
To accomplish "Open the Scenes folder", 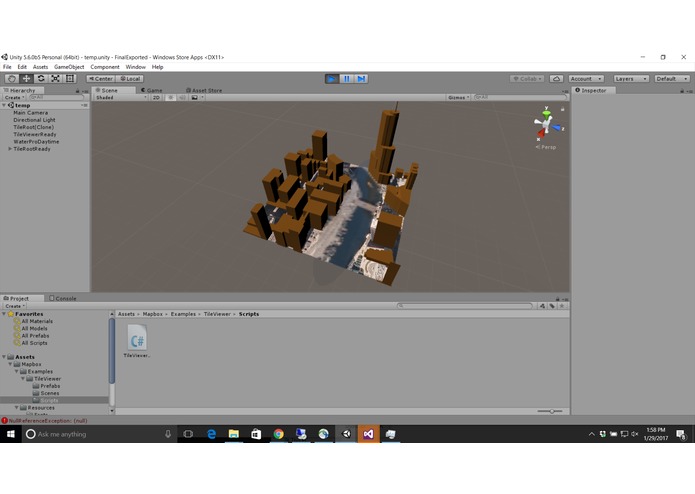I will click(50, 393).
